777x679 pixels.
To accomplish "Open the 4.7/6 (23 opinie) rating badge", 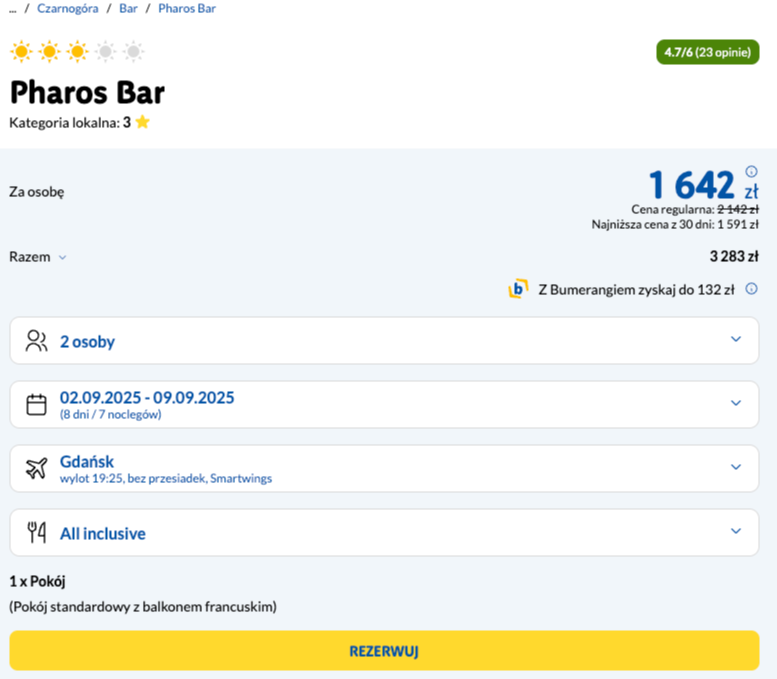I will [x=708, y=52].
